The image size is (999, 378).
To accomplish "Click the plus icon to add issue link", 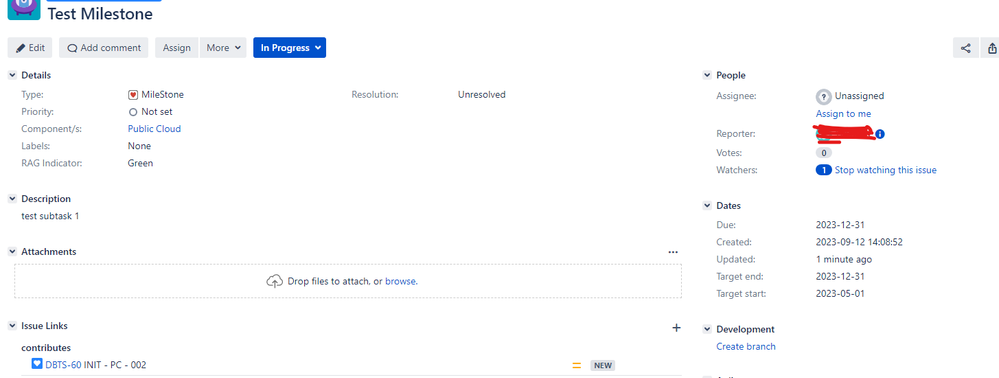I will (676, 328).
